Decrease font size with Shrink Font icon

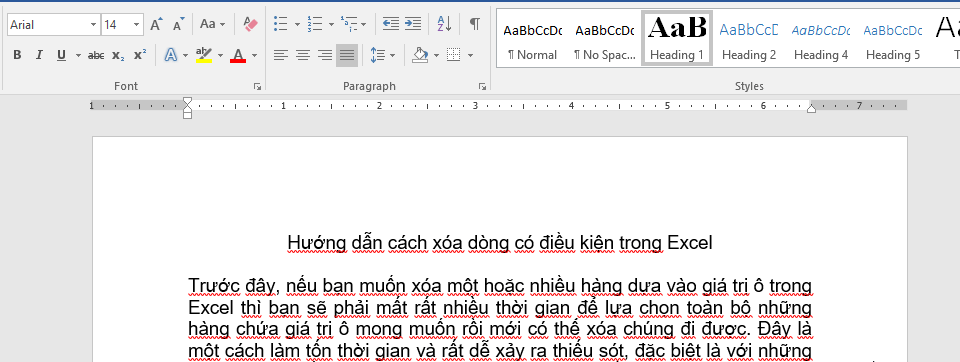pos(178,25)
